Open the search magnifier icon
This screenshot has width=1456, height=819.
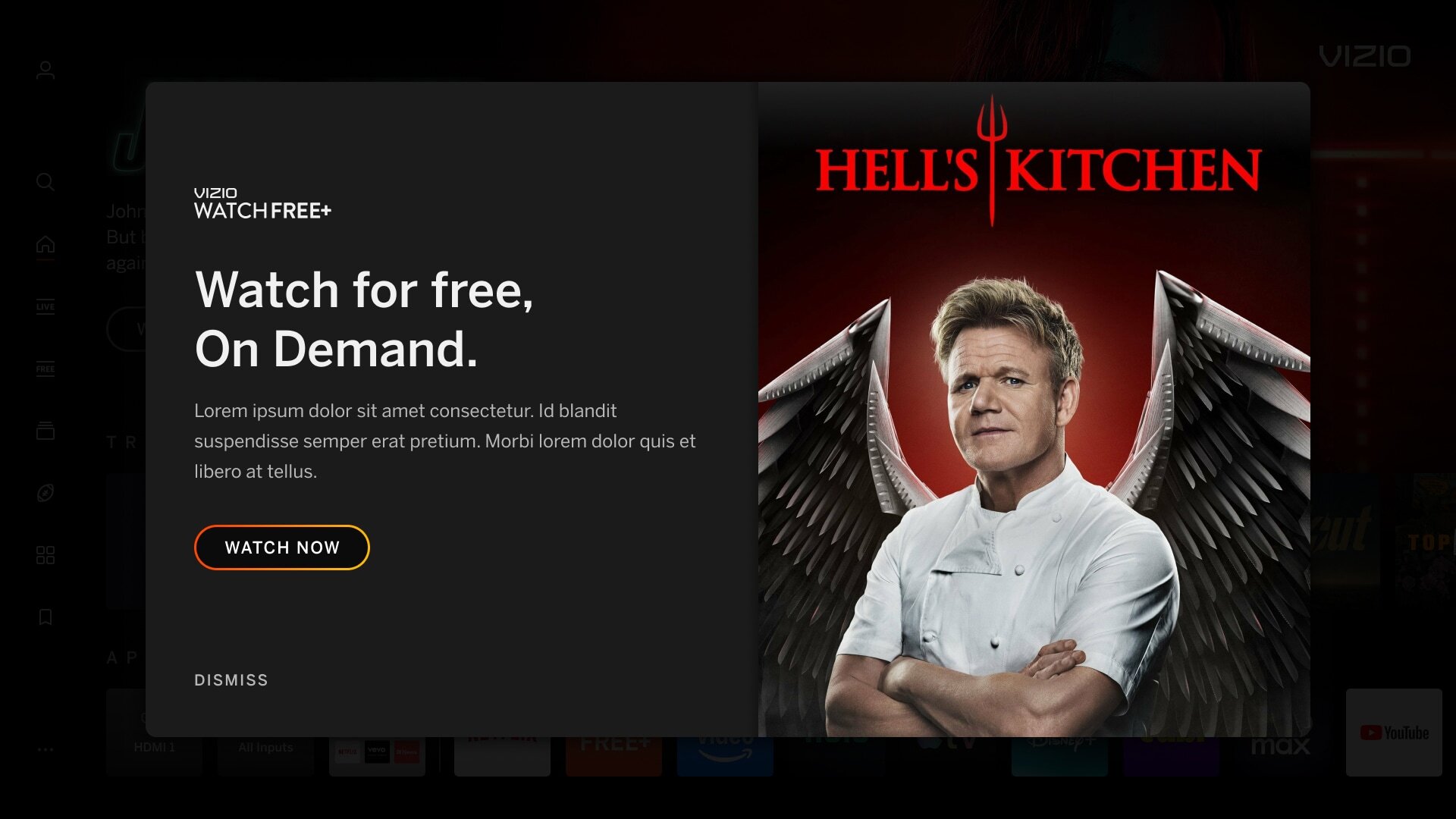pos(45,182)
